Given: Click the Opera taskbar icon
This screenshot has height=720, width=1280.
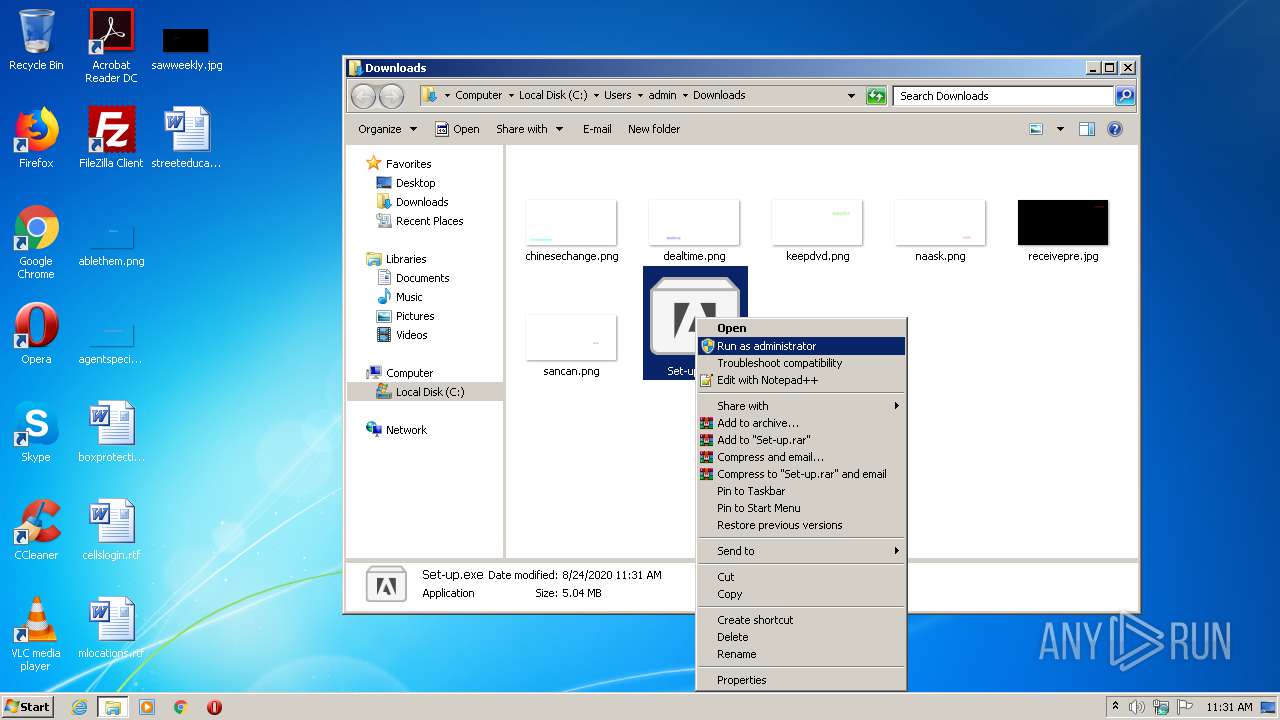Looking at the screenshot, I should tap(214, 707).
